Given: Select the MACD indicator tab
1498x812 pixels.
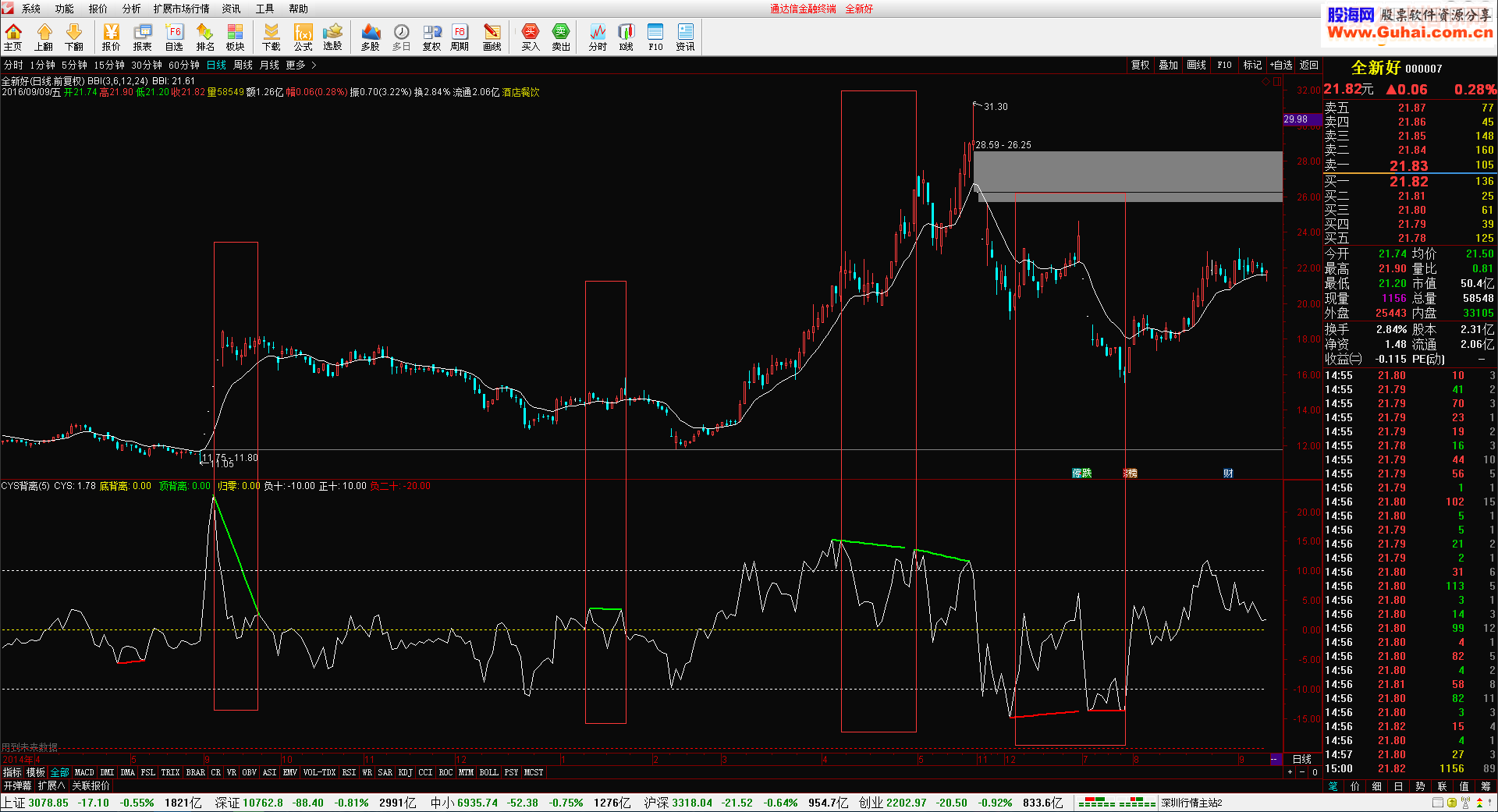Looking at the screenshot, I should [84, 772].
